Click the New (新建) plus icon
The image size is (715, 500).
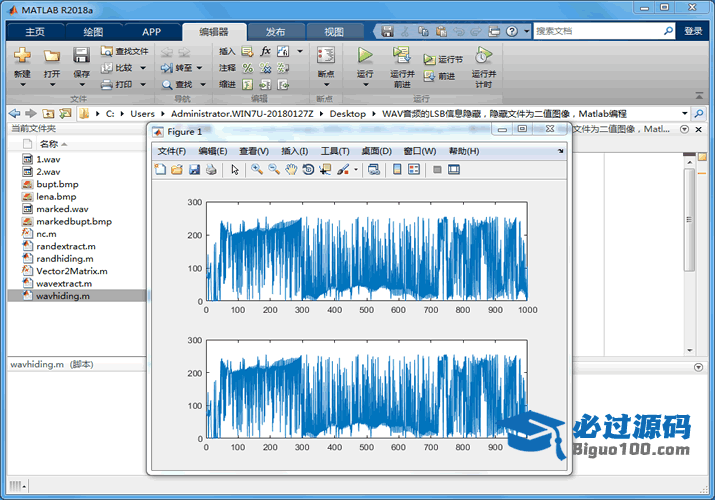pos(22,55)
